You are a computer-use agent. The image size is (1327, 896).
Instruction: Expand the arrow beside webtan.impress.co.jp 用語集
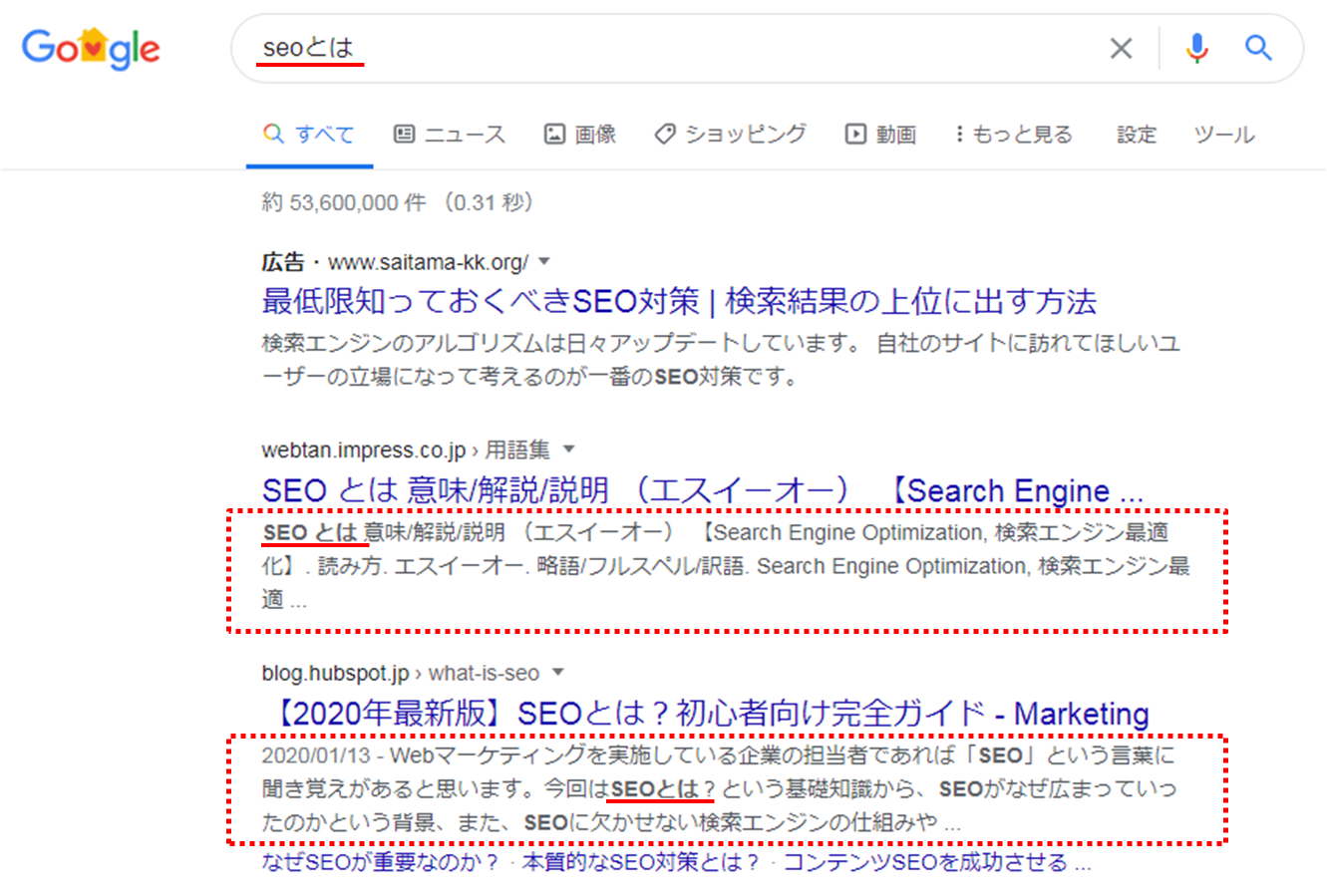point(569,449)
